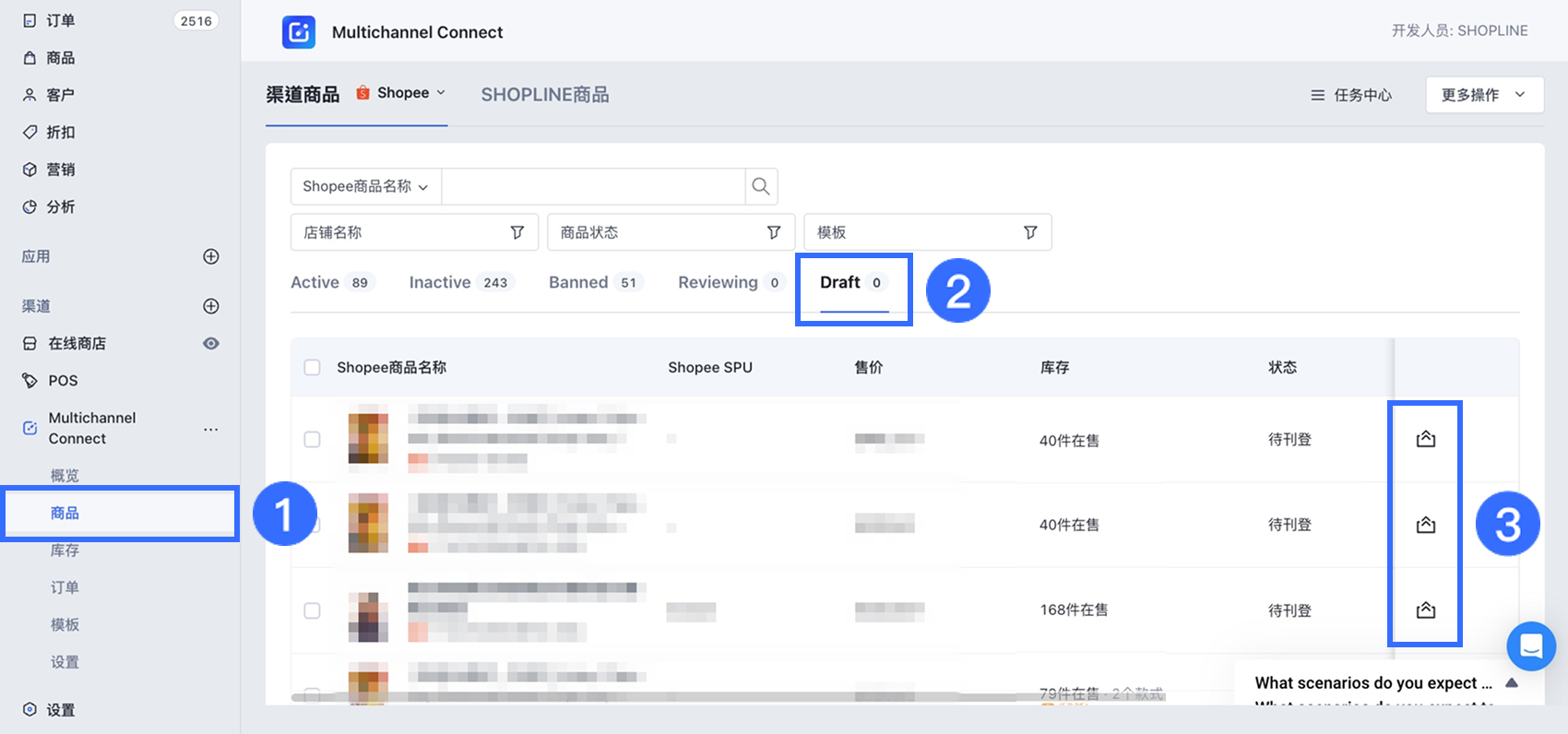
Task: Click the POS tag icon
Action: (x=30, y=380)
